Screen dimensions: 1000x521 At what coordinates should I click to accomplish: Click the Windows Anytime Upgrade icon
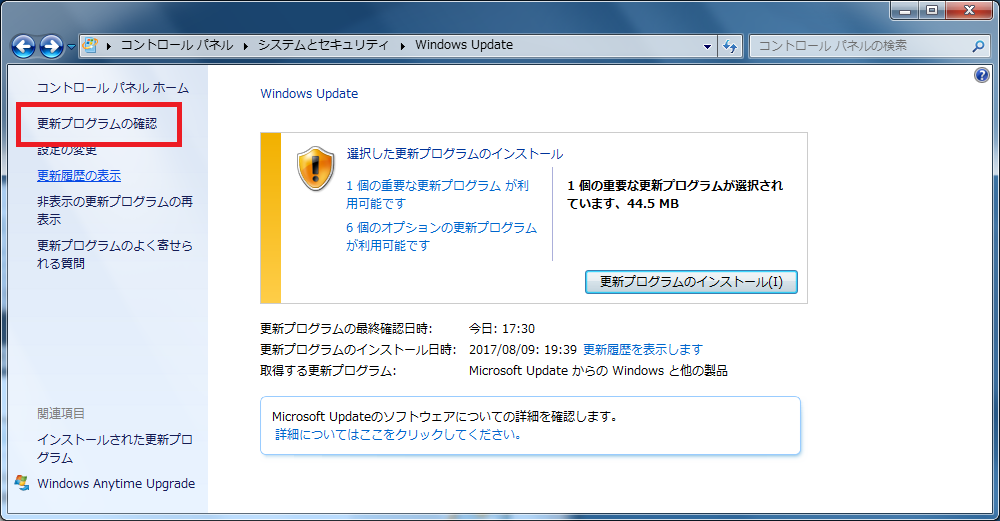22,483
